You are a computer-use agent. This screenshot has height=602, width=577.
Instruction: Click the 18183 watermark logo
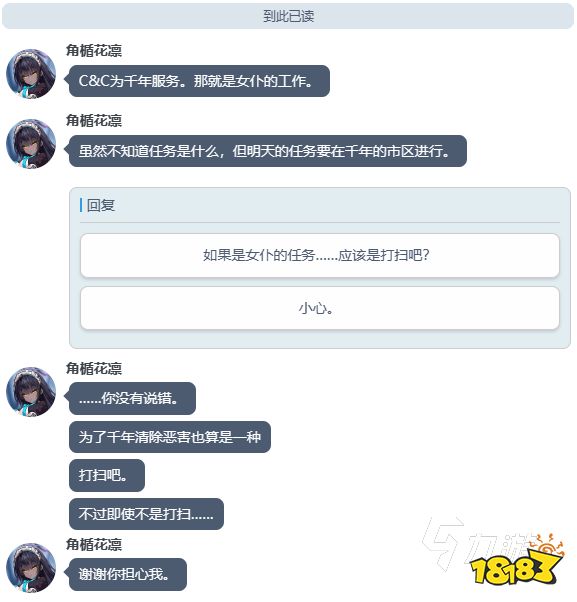point(516,564)
